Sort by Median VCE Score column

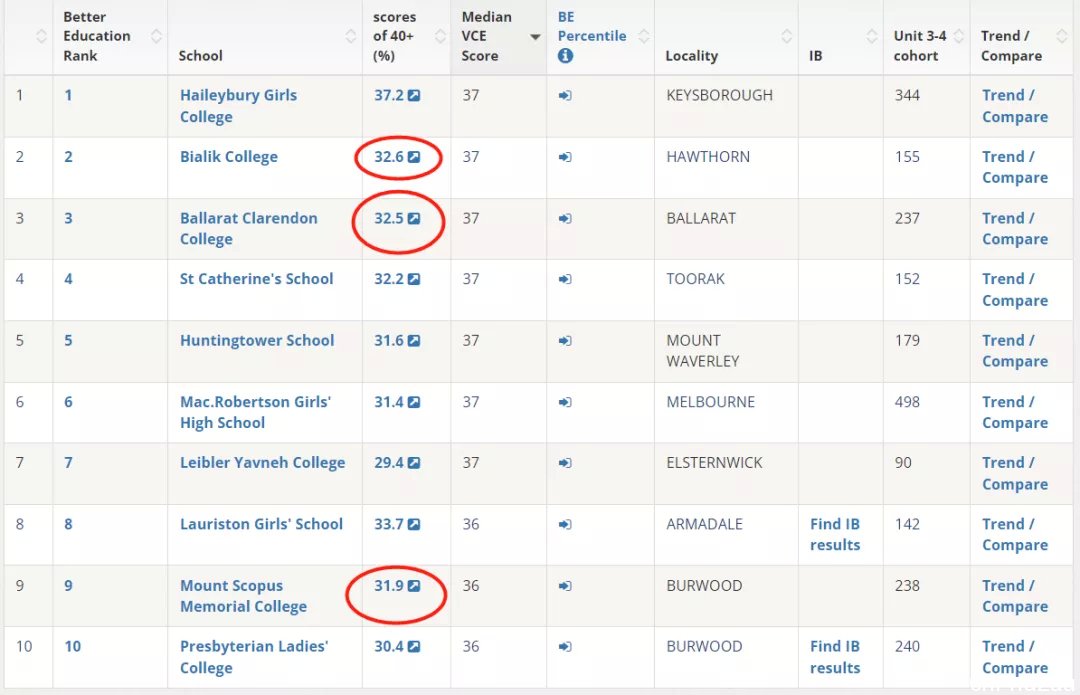point(535,37)
